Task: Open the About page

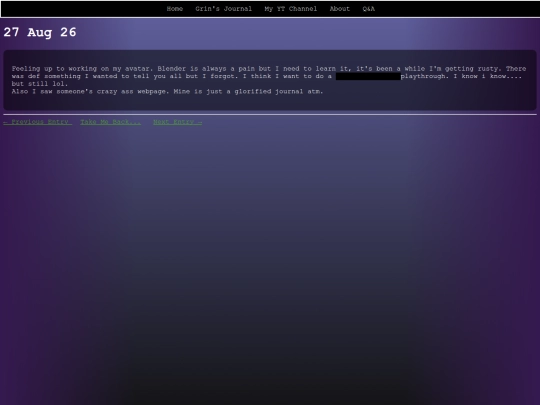Action: 340,9
